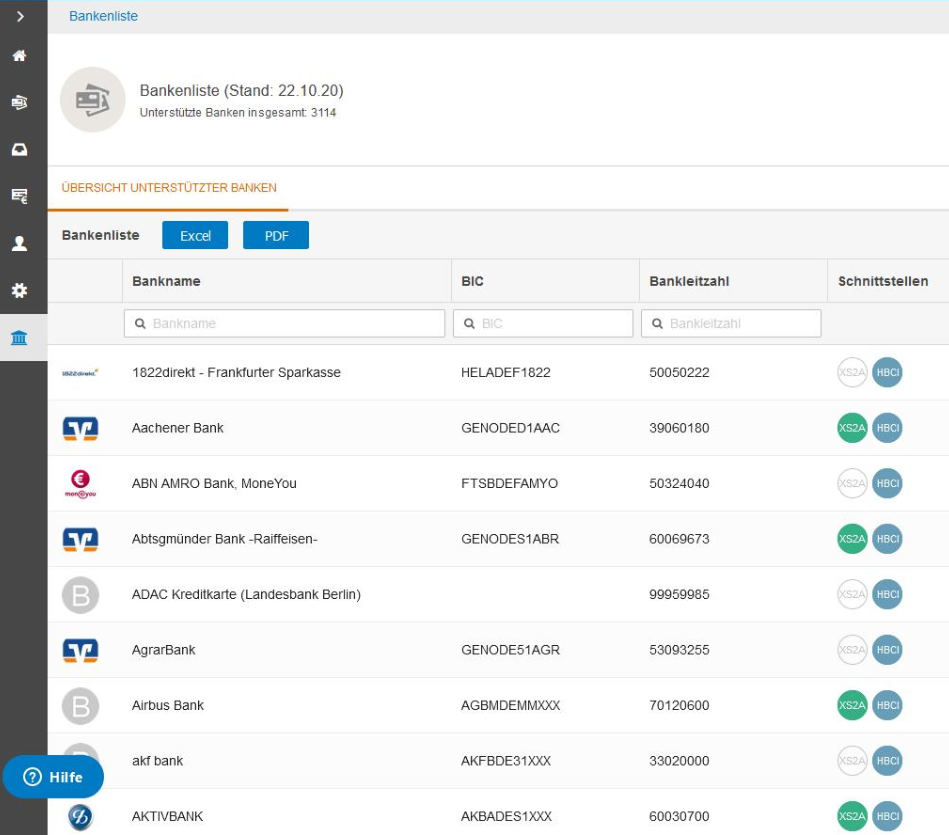Select the Aachener Bank name

[x=178, y=428]
